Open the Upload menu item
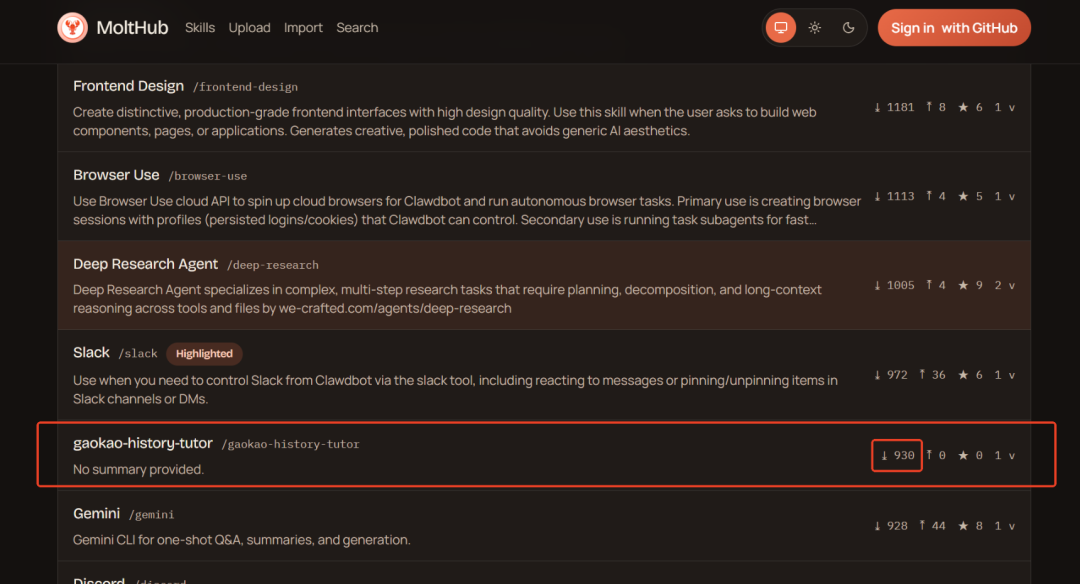1080x584 pixels. tap(249, 28)
